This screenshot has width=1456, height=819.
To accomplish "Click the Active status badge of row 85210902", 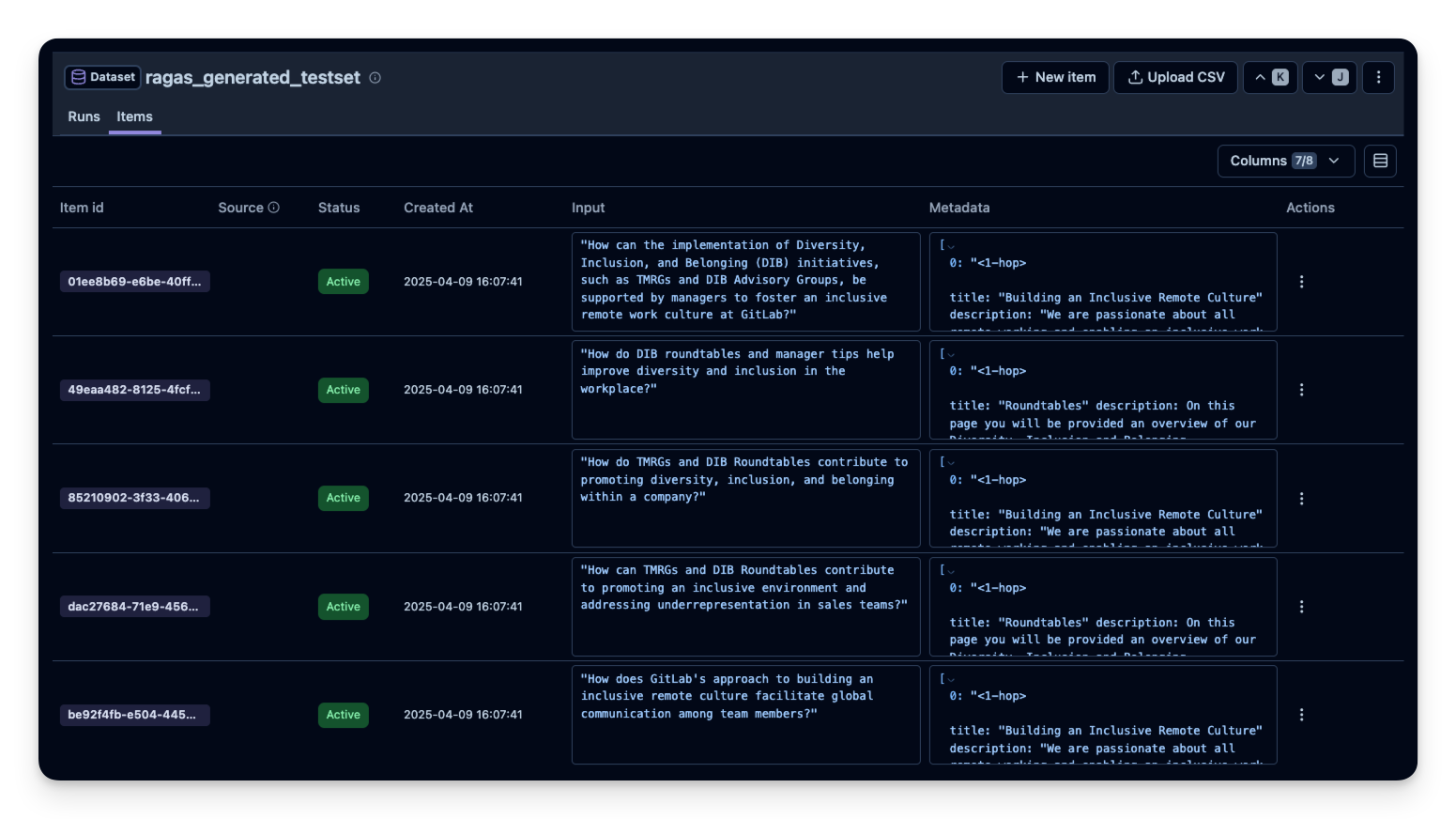I will (343, 498).
